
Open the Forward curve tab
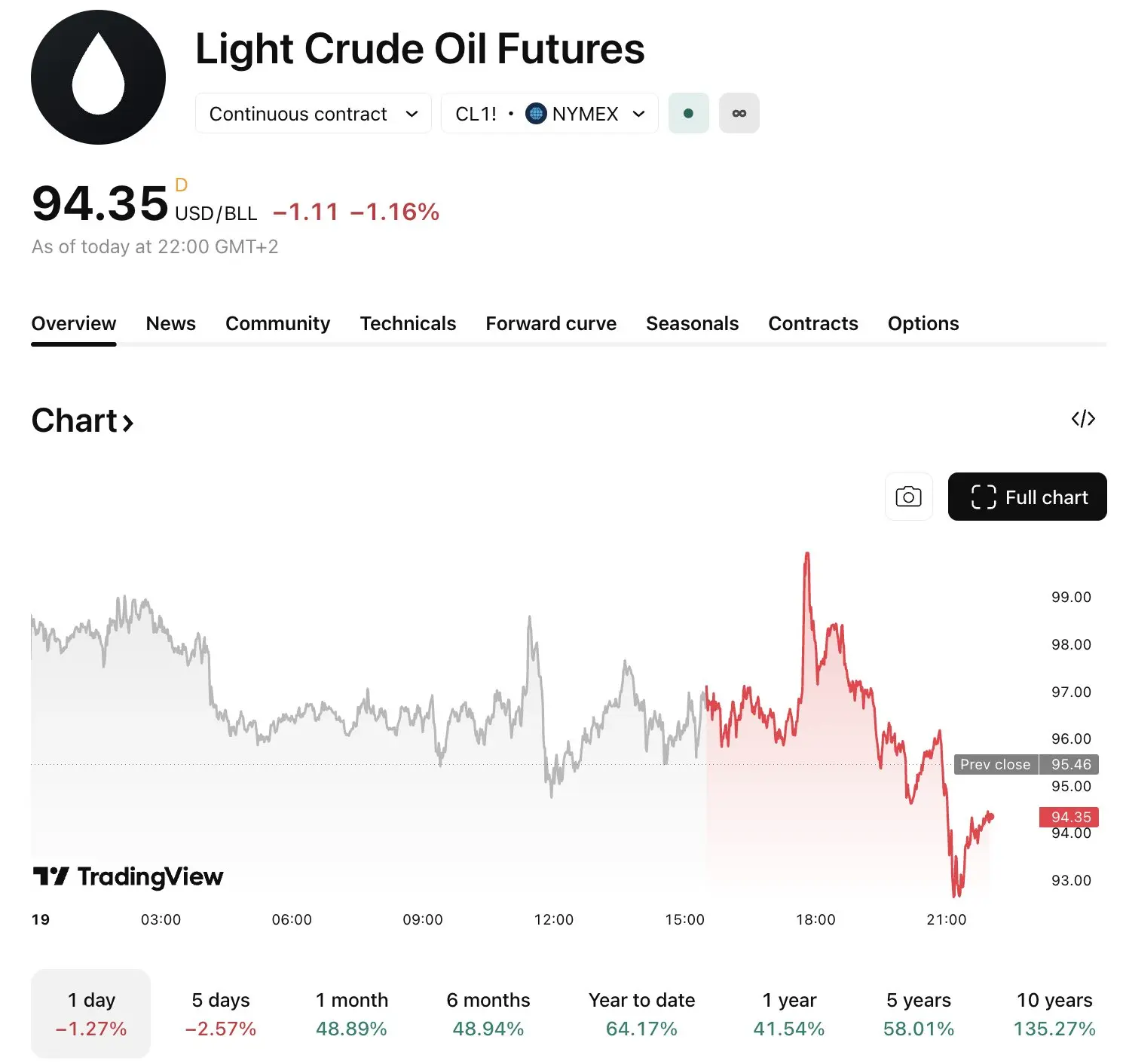(x=551, y=323)
